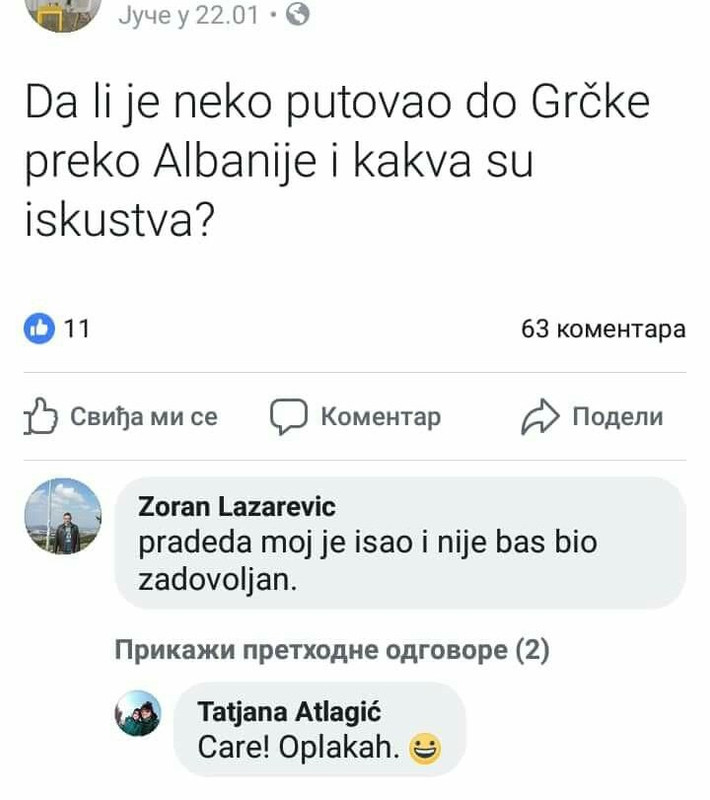
Task: Click the grinning emoji in Tatjana's reply
Action: coord(425,748)
